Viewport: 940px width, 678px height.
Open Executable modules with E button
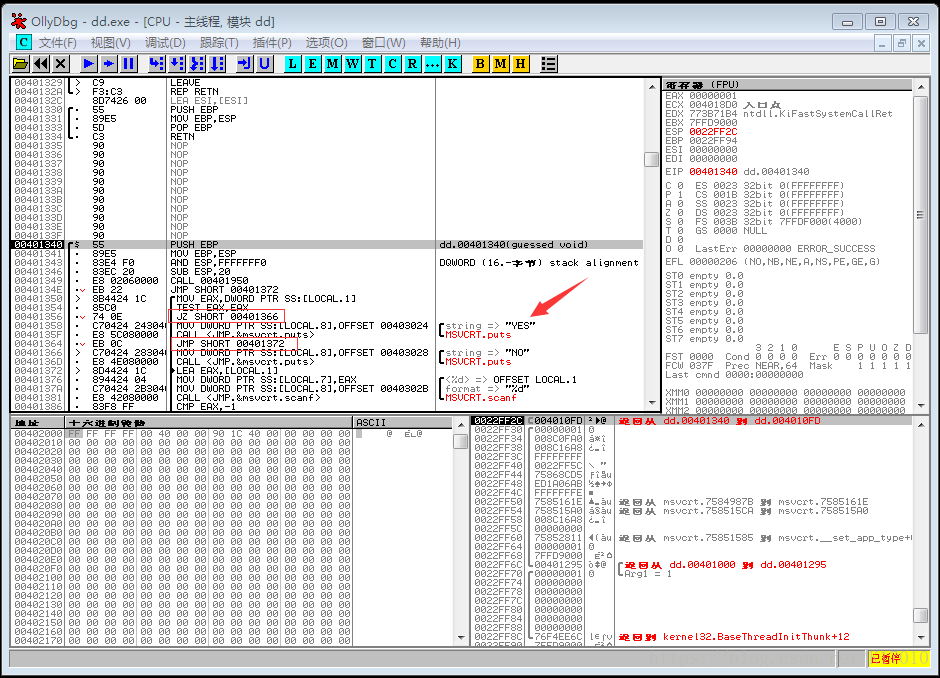[312, 64]
